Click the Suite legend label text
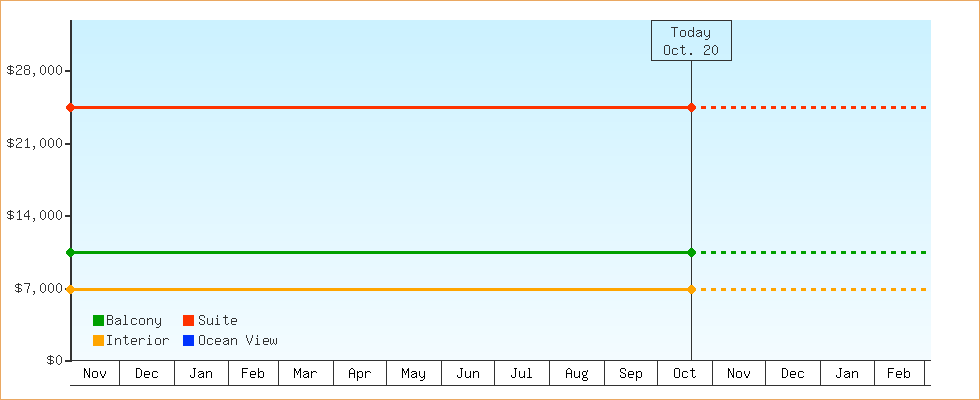Image resolution: width=980 pixels, height=400 pixels. (x=217, y=321)
